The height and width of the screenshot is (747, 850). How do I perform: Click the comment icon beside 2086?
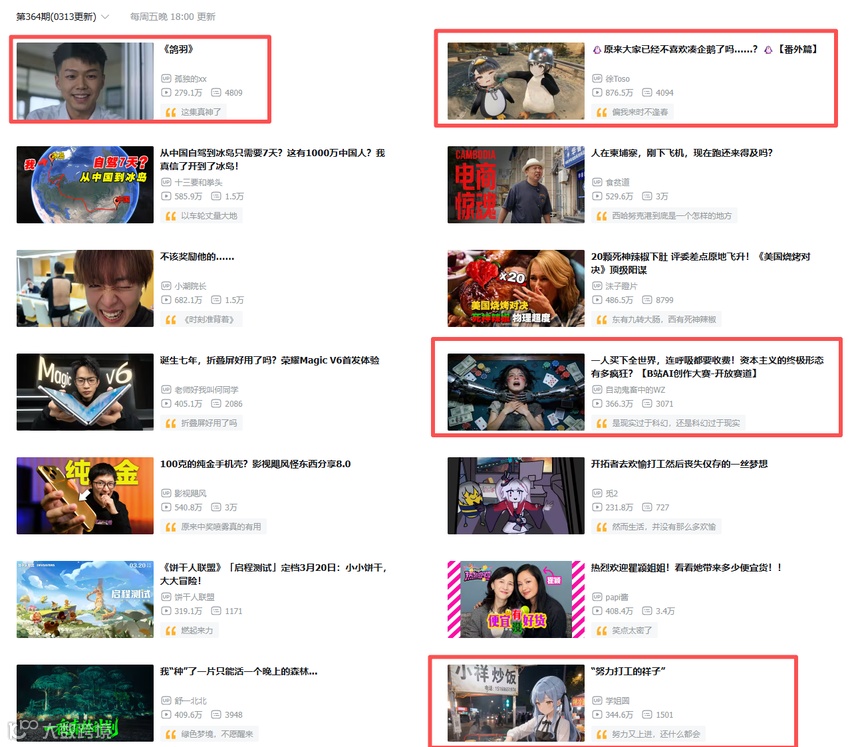[216, 403]
